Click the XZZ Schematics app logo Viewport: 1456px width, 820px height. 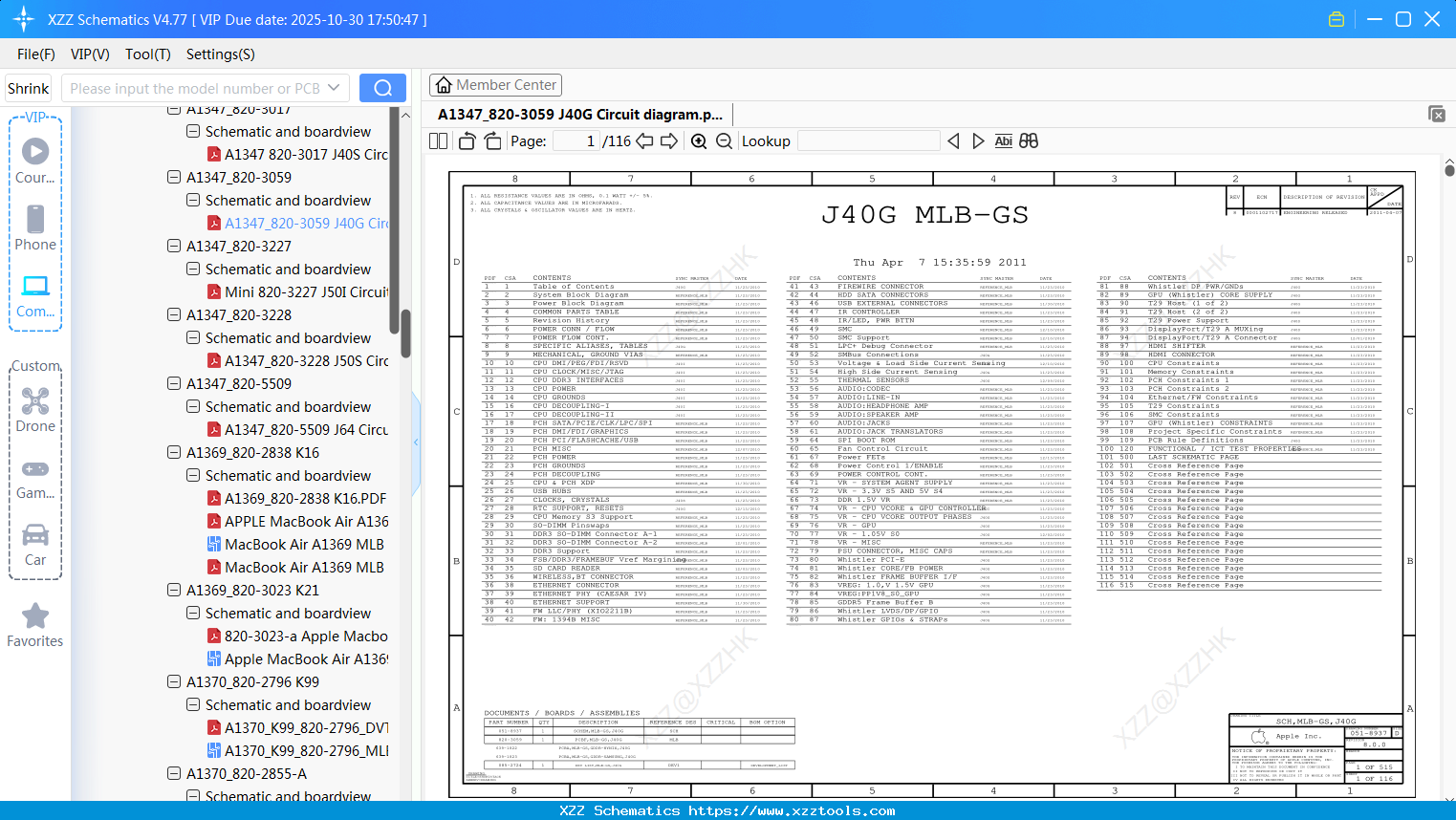24,19
